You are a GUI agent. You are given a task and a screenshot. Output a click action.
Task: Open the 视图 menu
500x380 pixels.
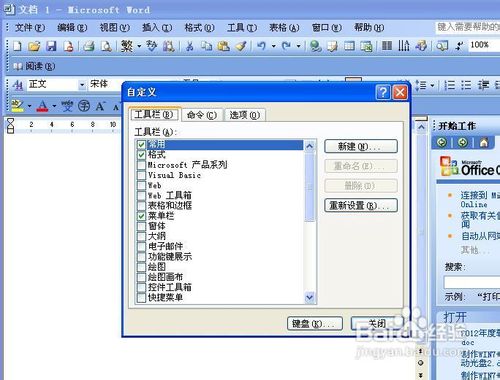tap(115, 27)
